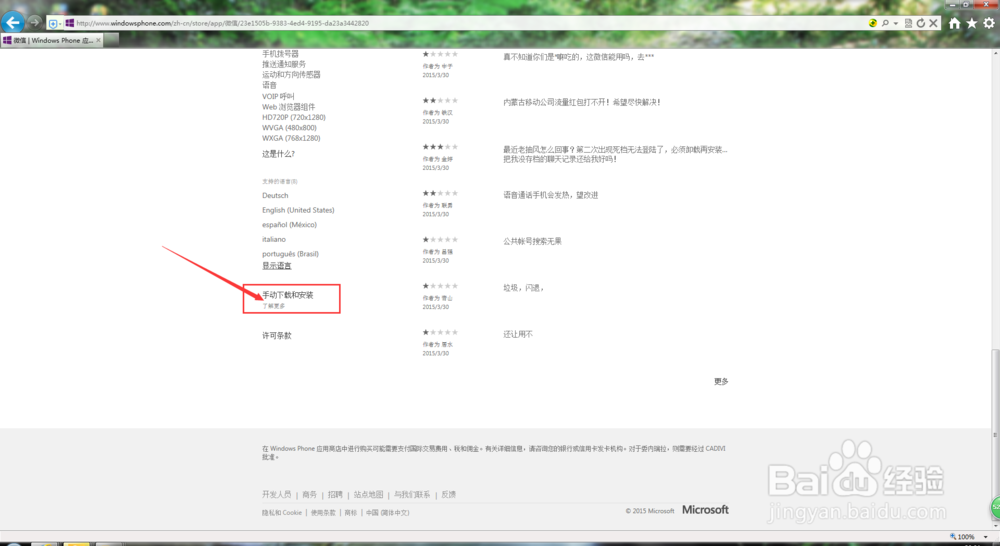Viewport: 1000px width, 546px height.
Task: Click the WXGA (768x1280) requirement text
Action: click(x=291, y=138)
